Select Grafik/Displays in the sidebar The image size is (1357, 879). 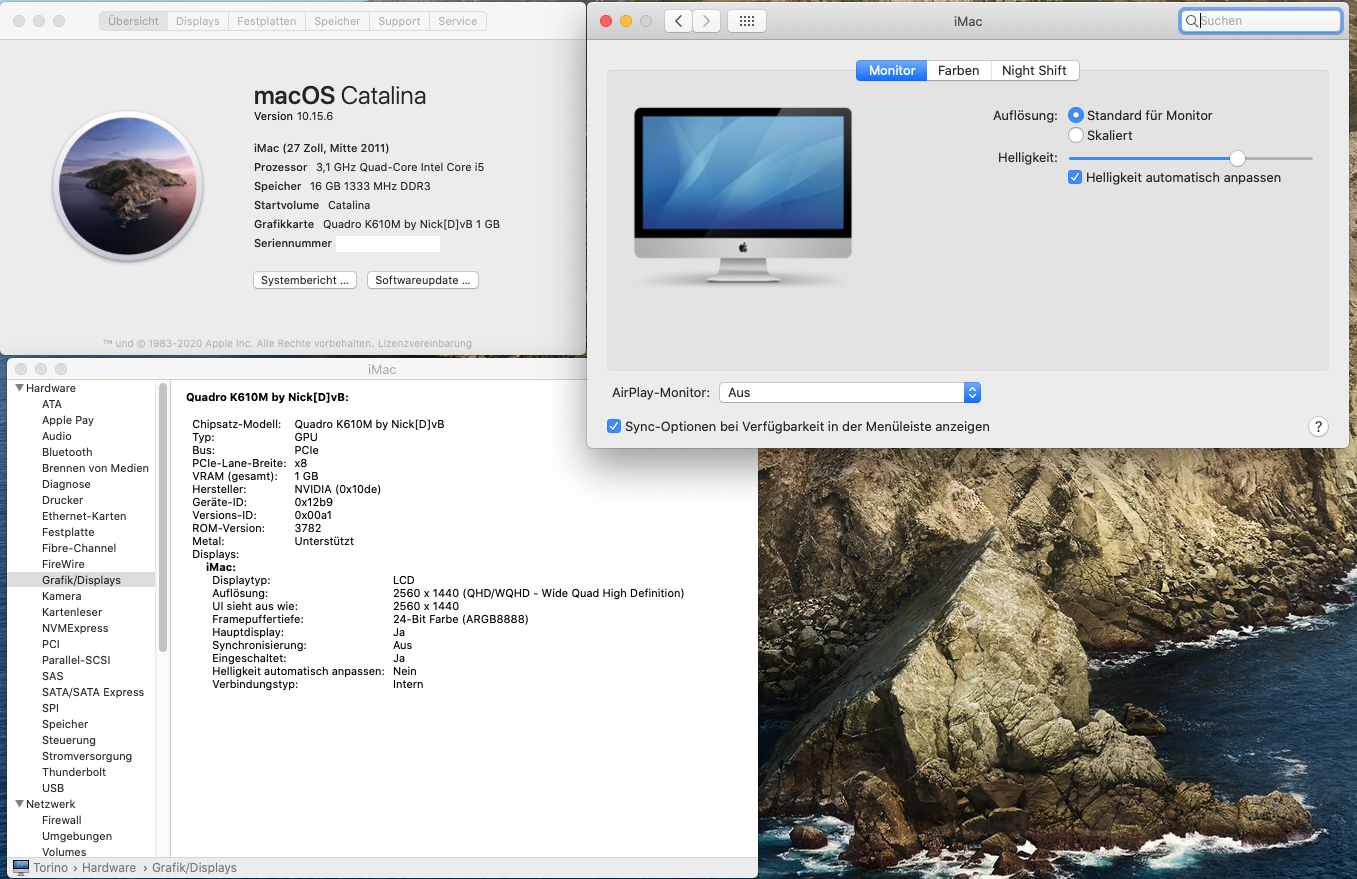click(x=81, y=580)
